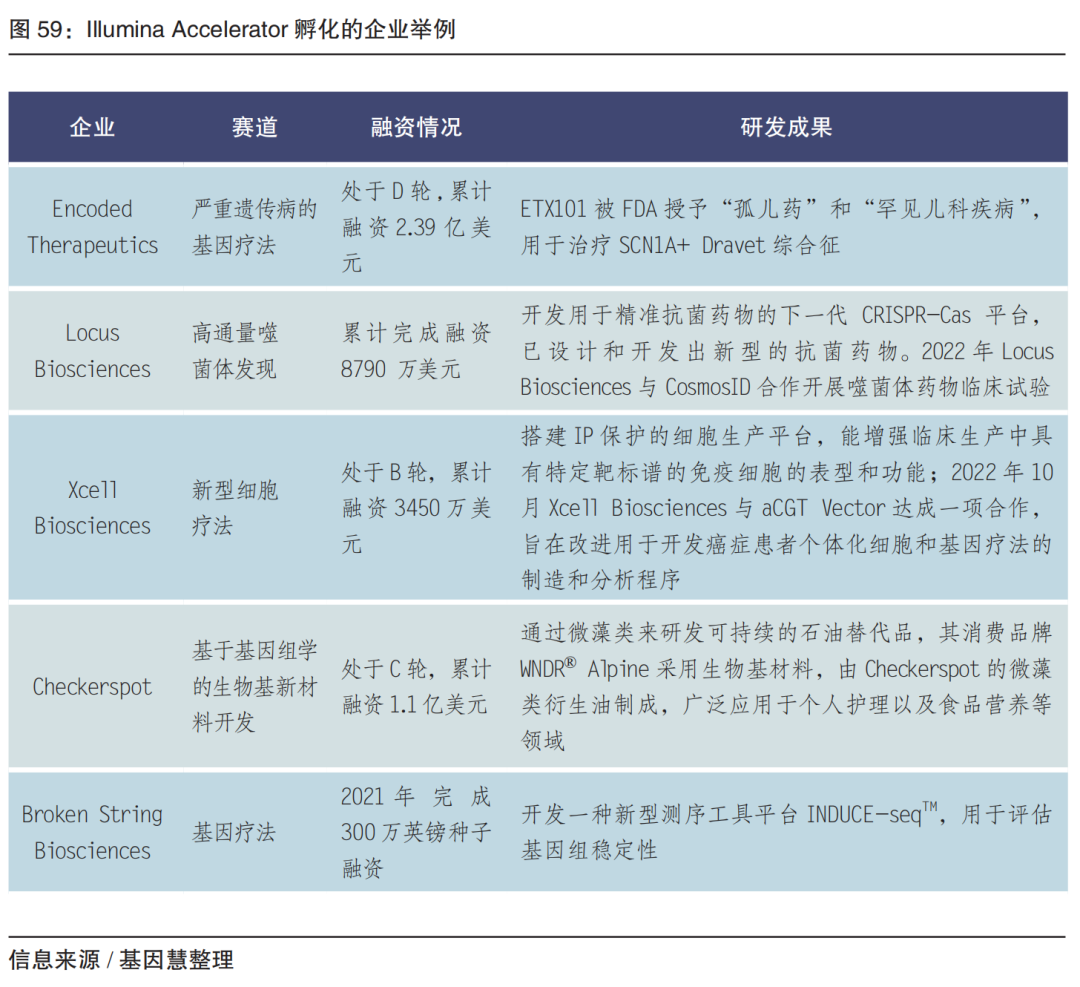The width and height of the screenshot is (1080, 987).
Task: Click the Locus Biosciences company cell
Action: pyautogui.click(x=92, y=351)
